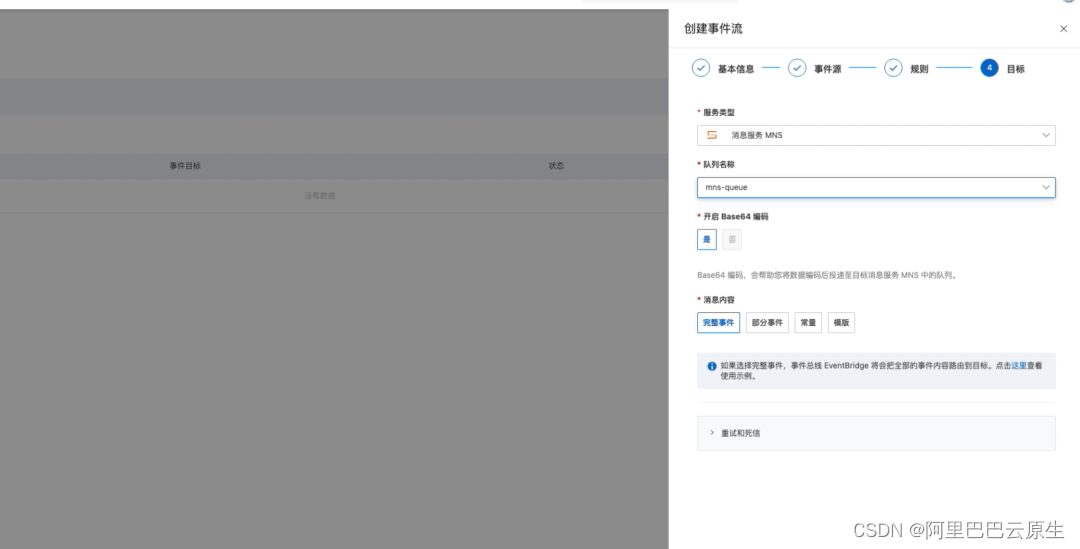Screen dimensions: 1080x549
Task: Go to the 基本信息 step circle
Action: (700, 68)
